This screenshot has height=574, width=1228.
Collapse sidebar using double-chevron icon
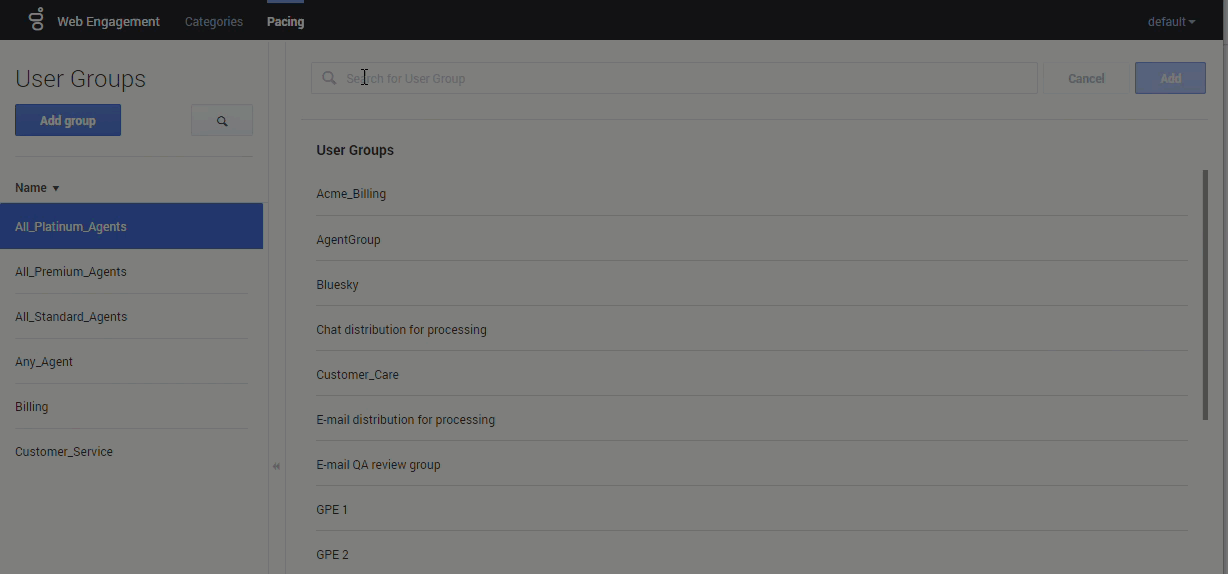[277, 466]
